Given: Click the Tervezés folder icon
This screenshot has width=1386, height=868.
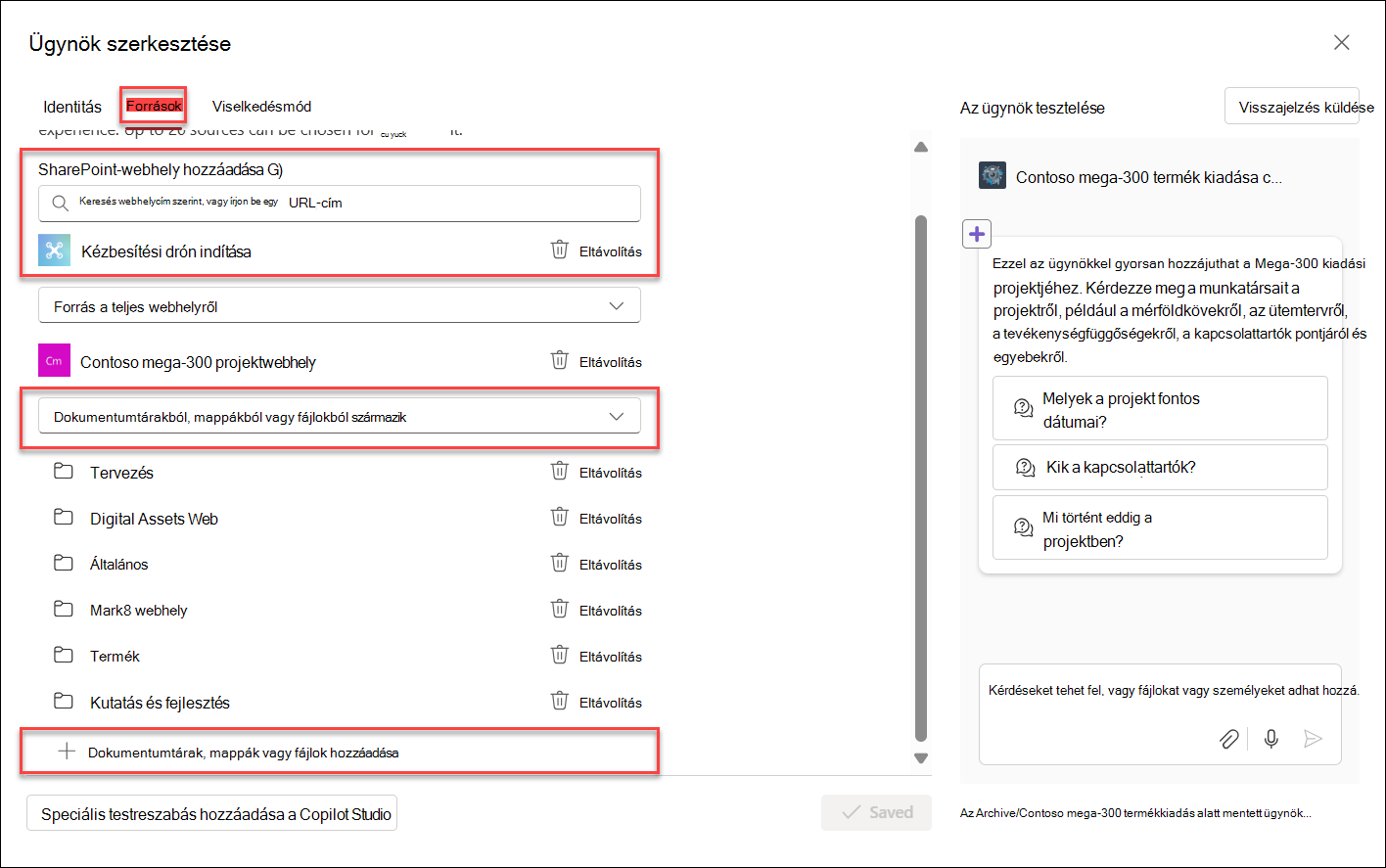Looking at the screenshot, I should click(x=64, y=472).
